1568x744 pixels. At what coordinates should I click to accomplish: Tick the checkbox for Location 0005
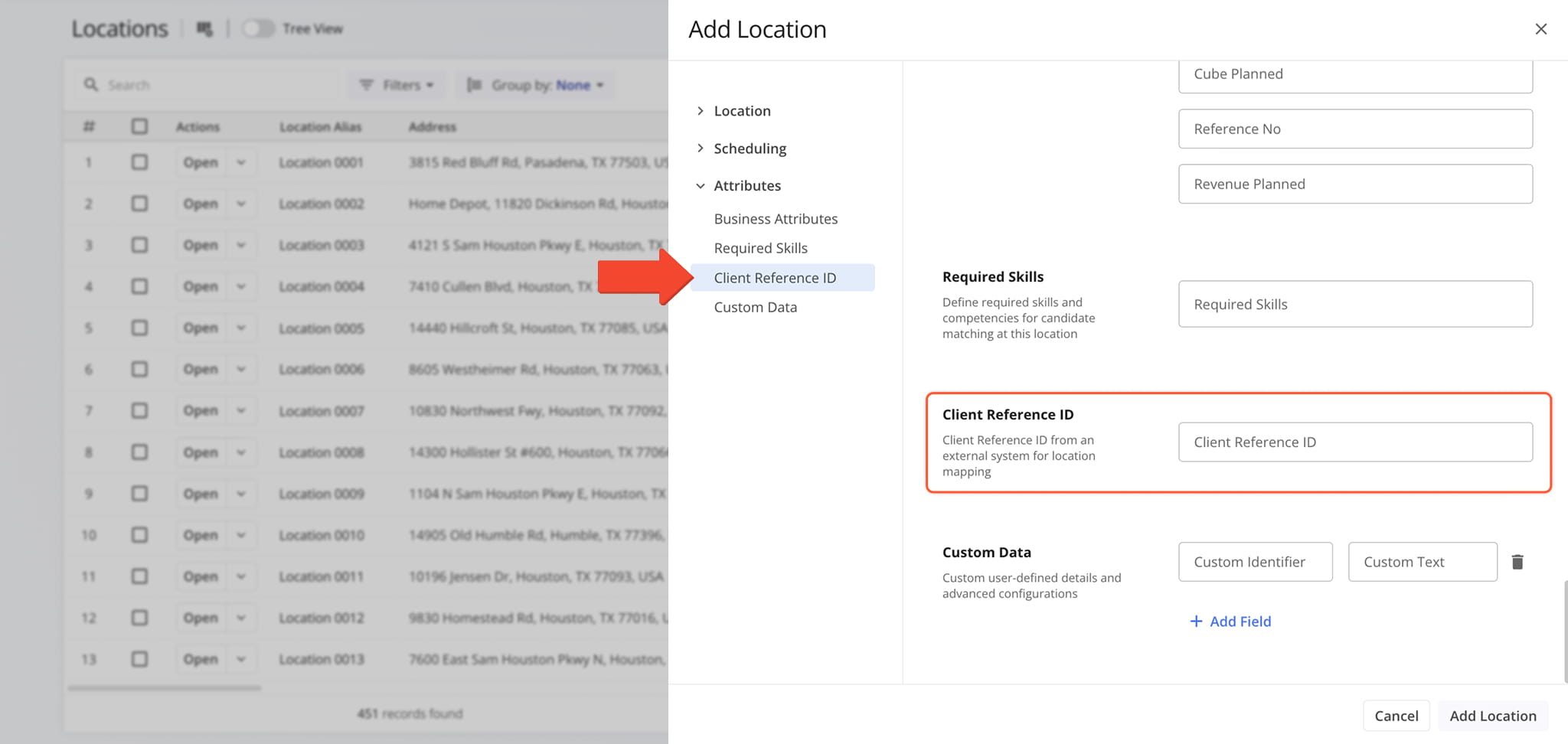[x=139, y=328]
